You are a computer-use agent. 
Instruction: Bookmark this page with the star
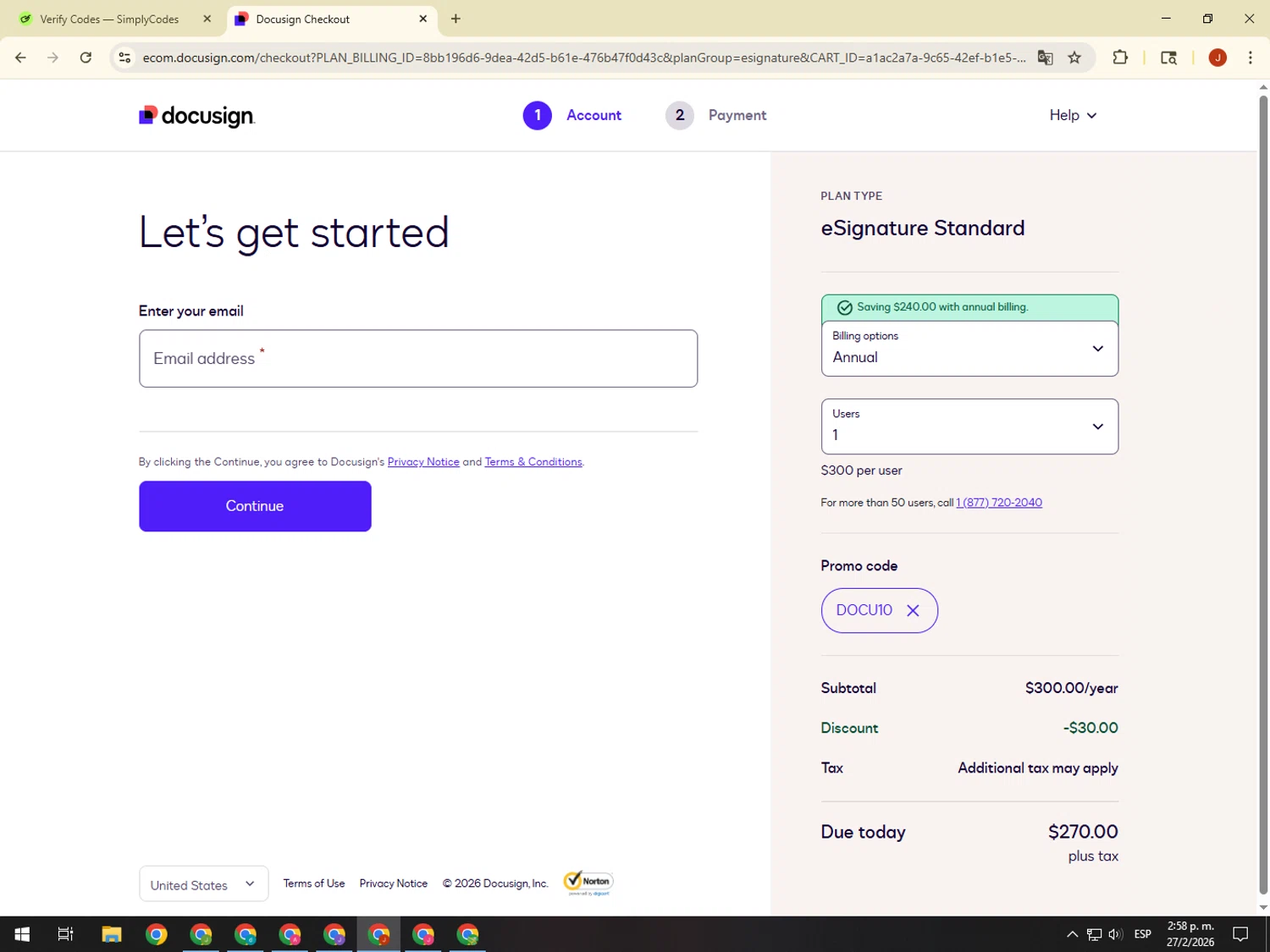point(1074,58)
